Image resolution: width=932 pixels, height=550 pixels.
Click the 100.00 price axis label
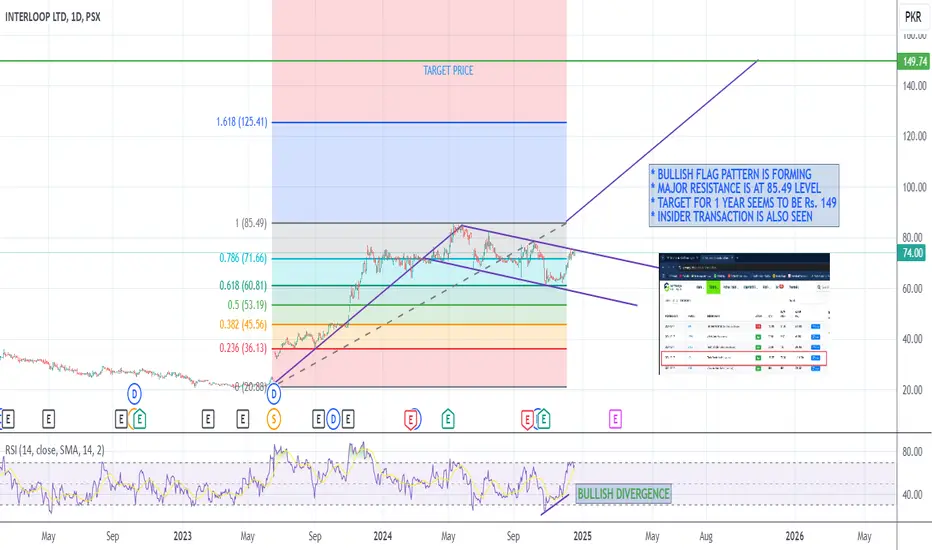coord(914,187)
